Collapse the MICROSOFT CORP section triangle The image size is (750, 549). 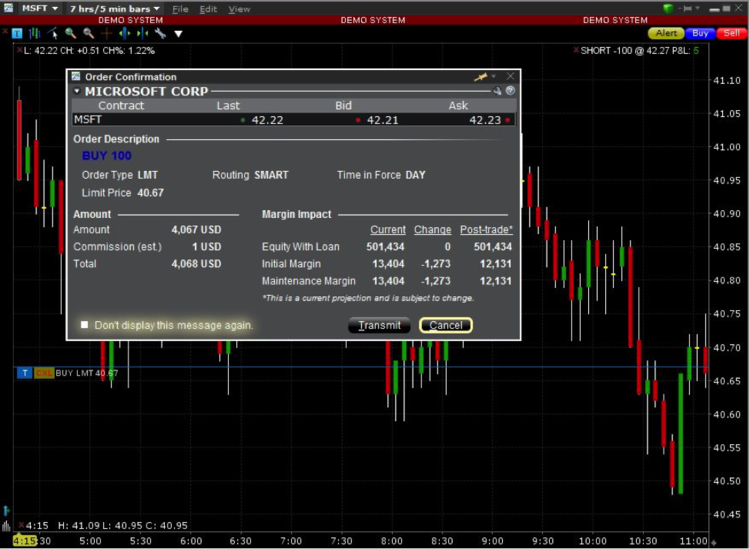coord(77,91)
